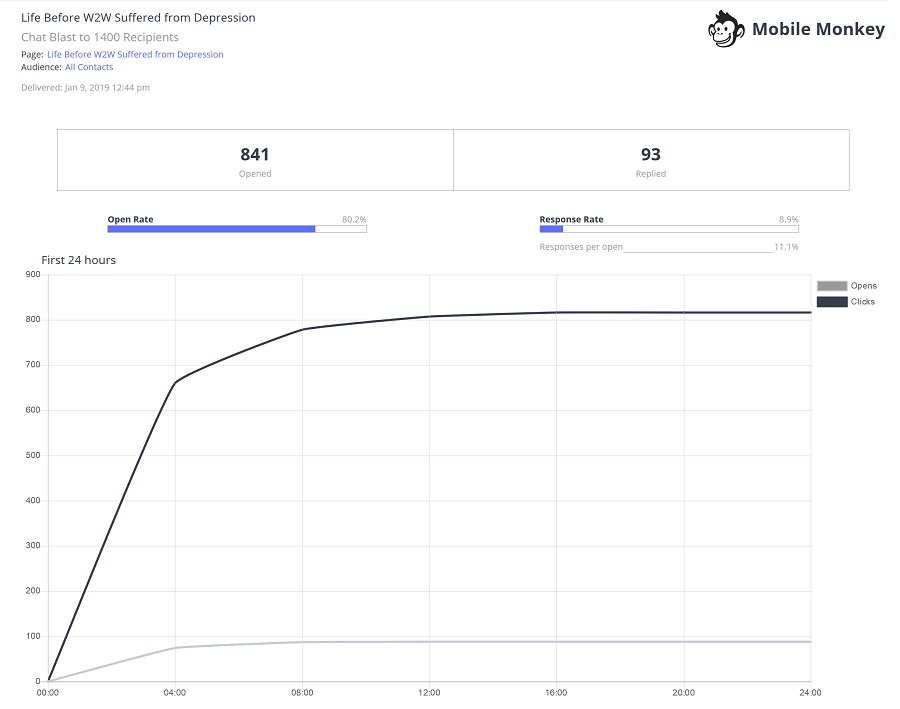Toggle the Opens legend swatch
Screen dimensions: 900x709
(x=831, y=286)
